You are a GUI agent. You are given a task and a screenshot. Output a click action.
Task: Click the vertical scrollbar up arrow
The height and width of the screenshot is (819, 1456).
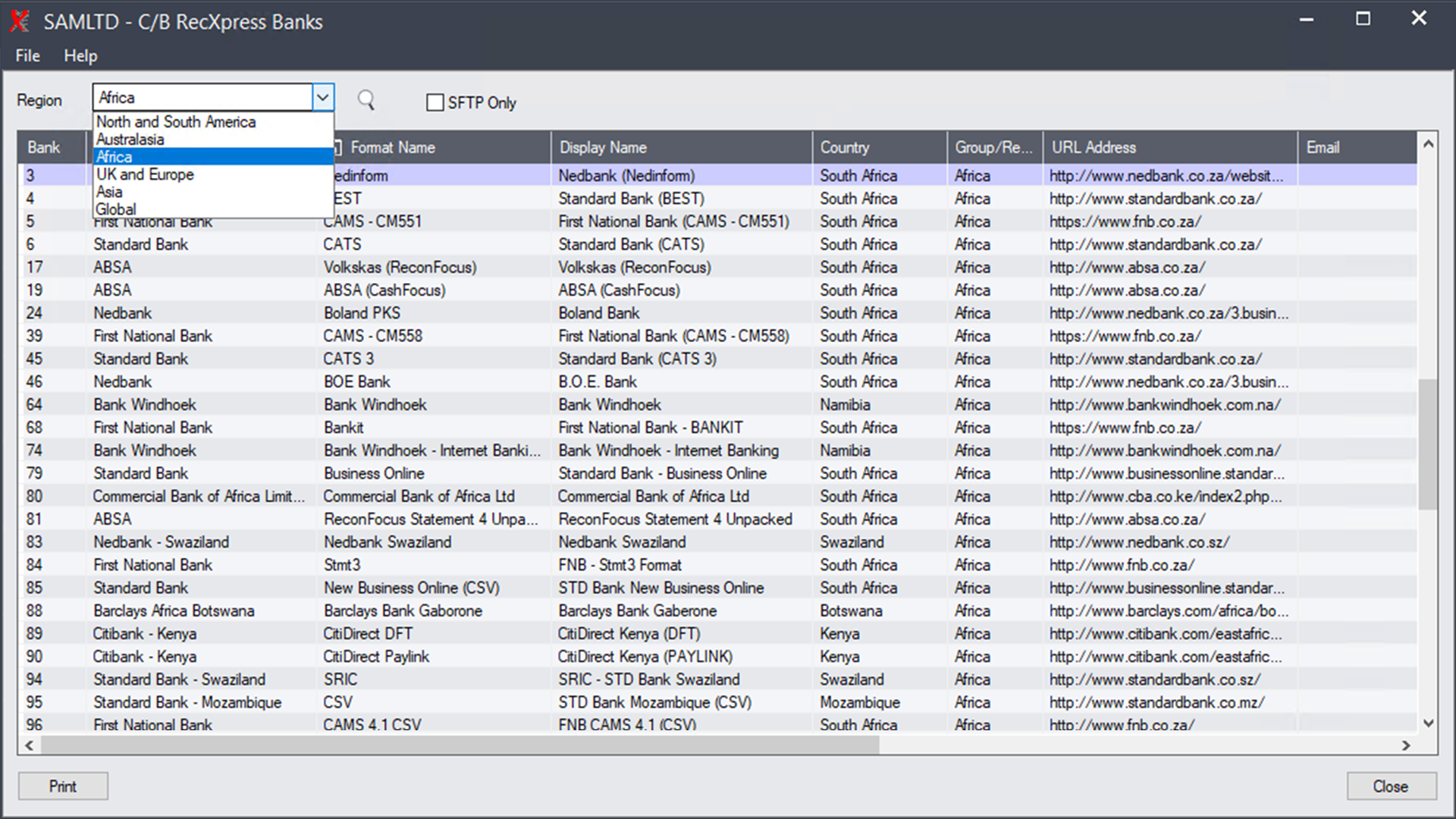tap(1428, 144)
